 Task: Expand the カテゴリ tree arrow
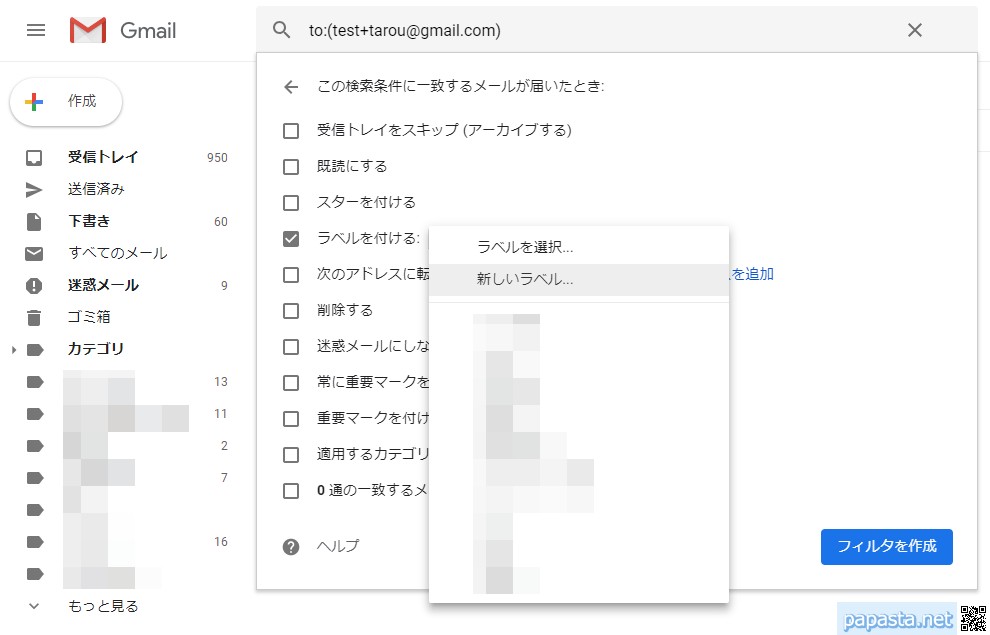pos(14,350)
